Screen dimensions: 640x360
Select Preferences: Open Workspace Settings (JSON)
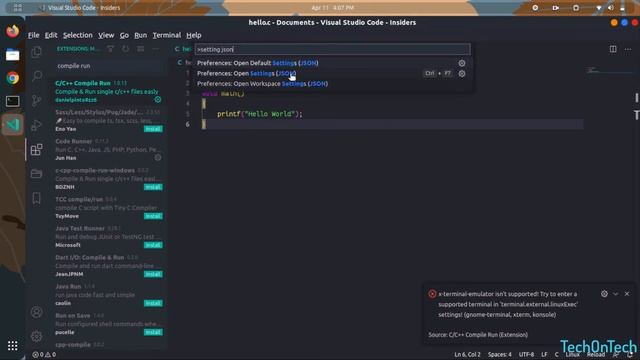click(332, 84)
